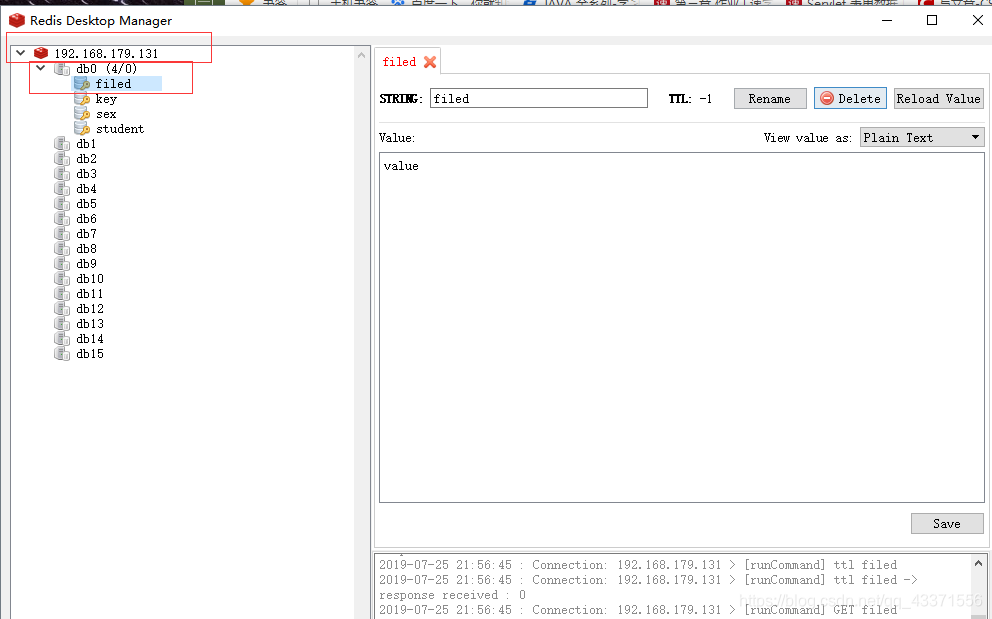Screen dimensions: 992x619
Task: Close the filed tab with red X
Action: tap(430, 62)
